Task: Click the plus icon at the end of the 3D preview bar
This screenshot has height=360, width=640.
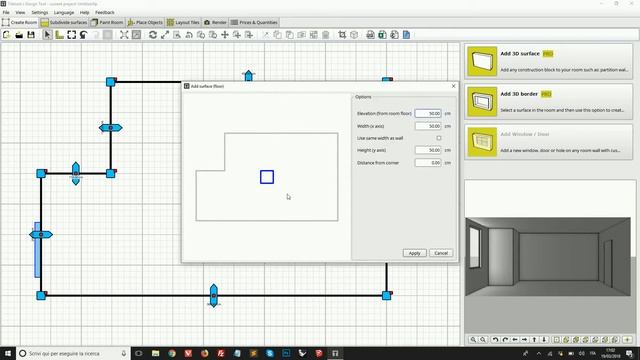Action: pos(627,340)
